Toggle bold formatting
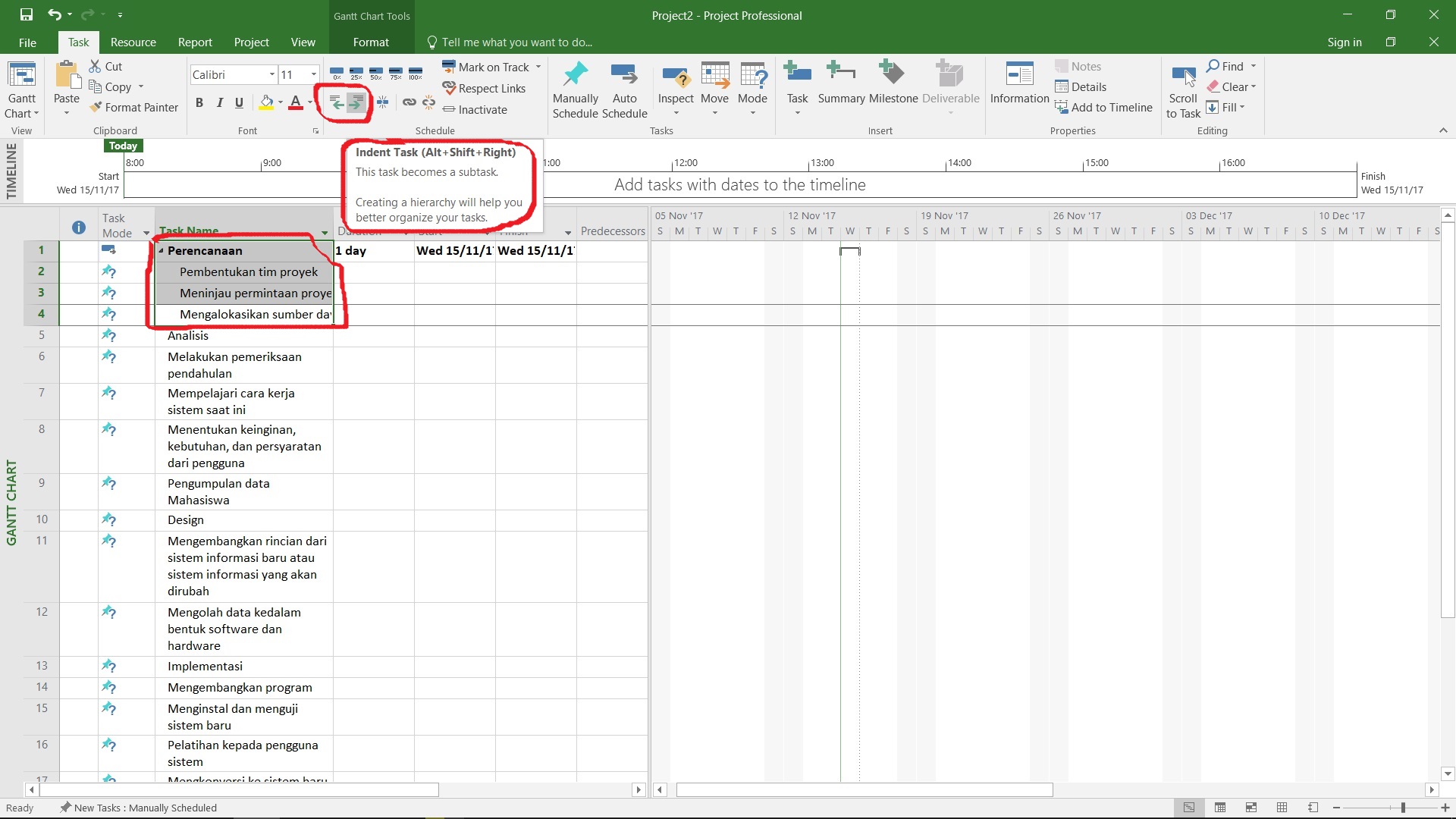The width and height of the screenshot is (1456, 819). coord(199,102)
